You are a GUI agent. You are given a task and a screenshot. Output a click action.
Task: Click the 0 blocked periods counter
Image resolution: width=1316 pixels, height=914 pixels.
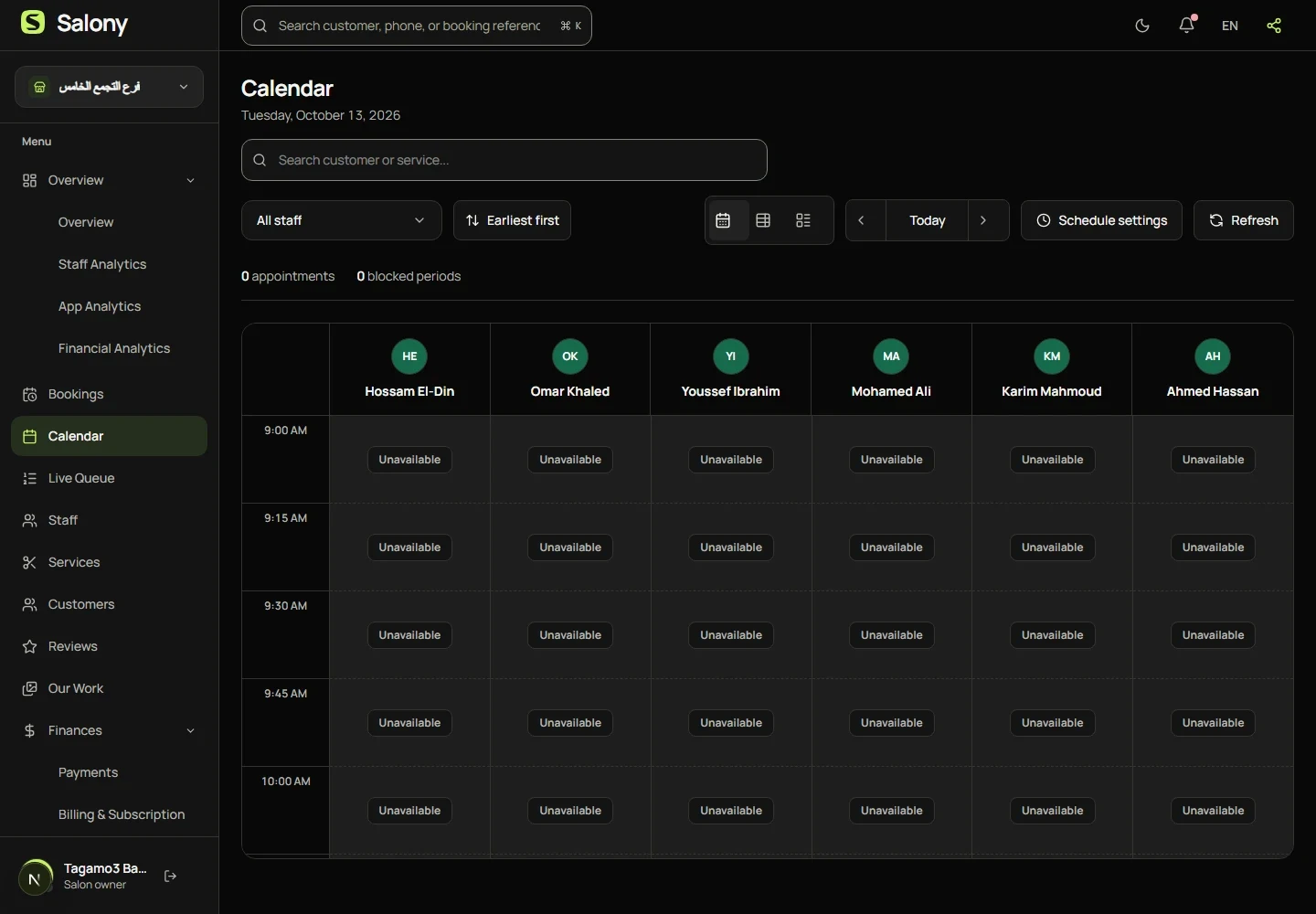(x=409, y=276)
